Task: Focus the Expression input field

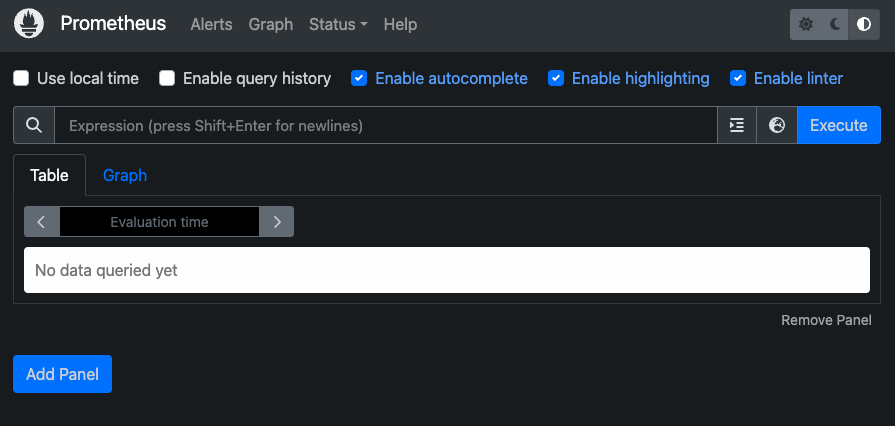Action: (x=386, y=125)
